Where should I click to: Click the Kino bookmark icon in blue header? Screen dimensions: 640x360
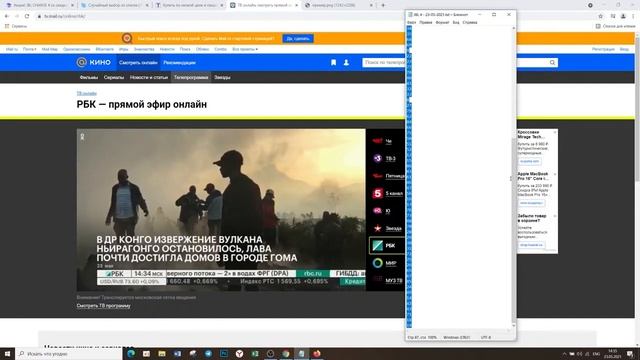333,62
